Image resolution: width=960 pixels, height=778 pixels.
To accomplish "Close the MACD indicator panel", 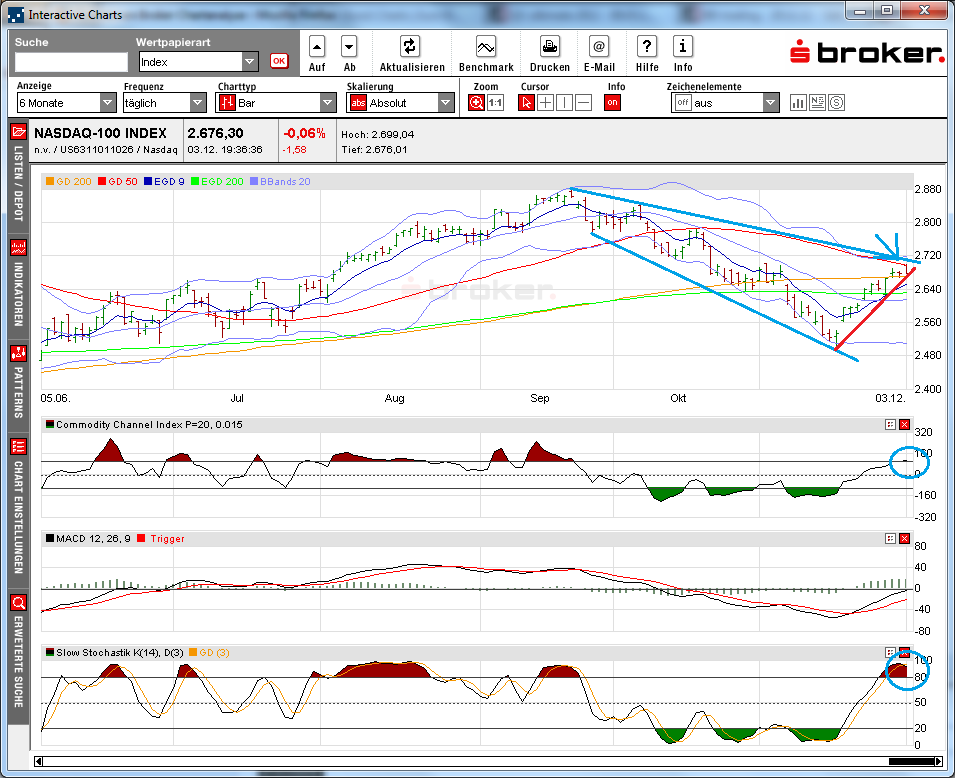I will 905,538.
